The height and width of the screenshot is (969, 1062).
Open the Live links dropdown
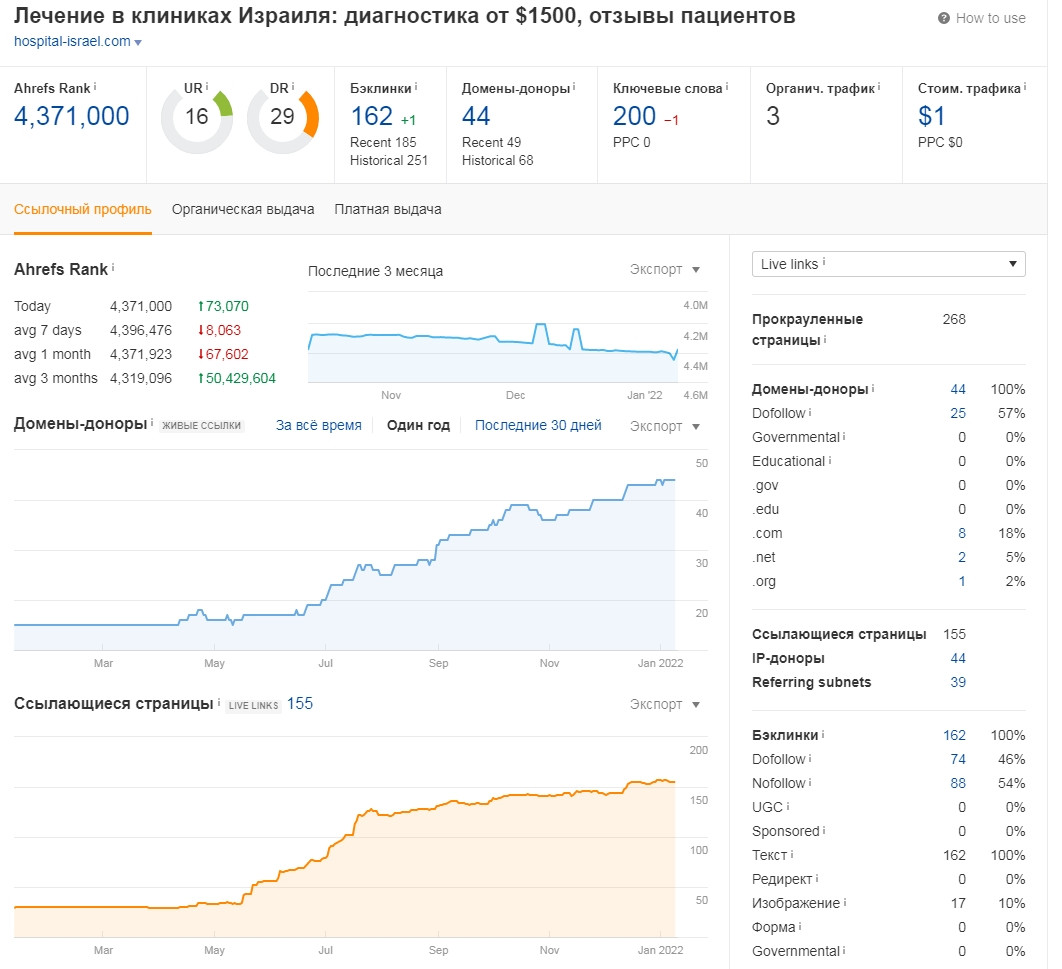coord(888,264)
